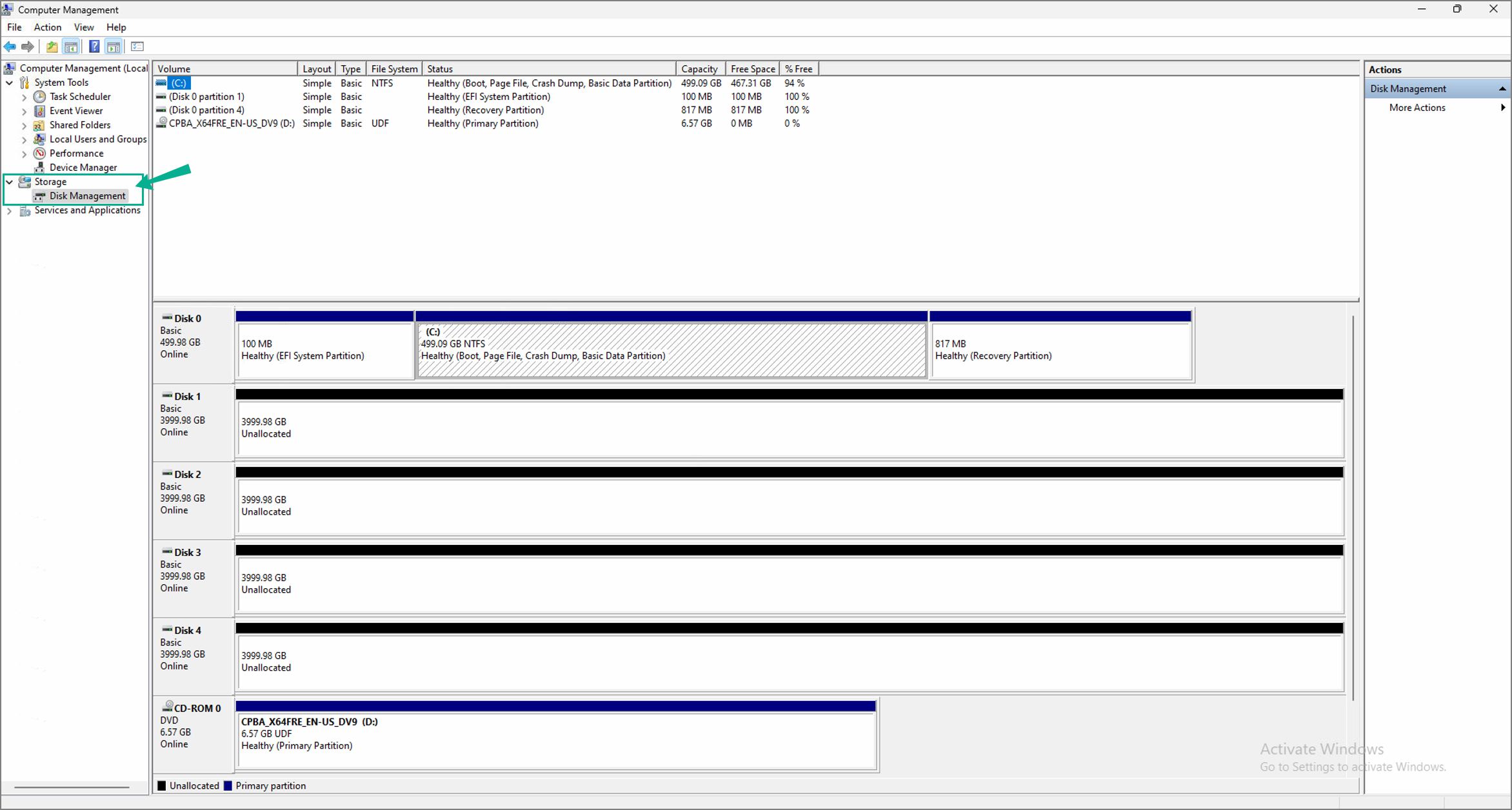The height and width of the screenshot is (810, 1512).
Task: Sort by Free Space column header
Action: [753, 69]
